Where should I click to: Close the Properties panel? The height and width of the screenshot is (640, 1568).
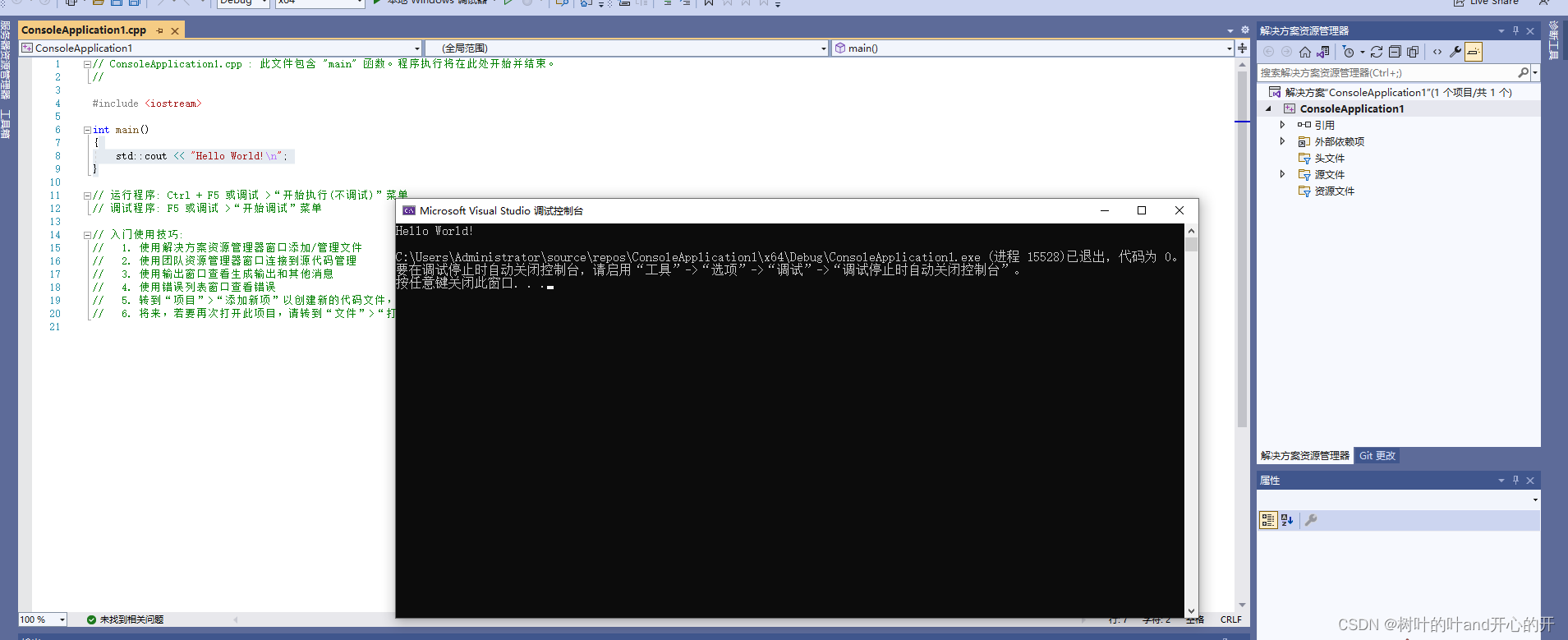1530,481
